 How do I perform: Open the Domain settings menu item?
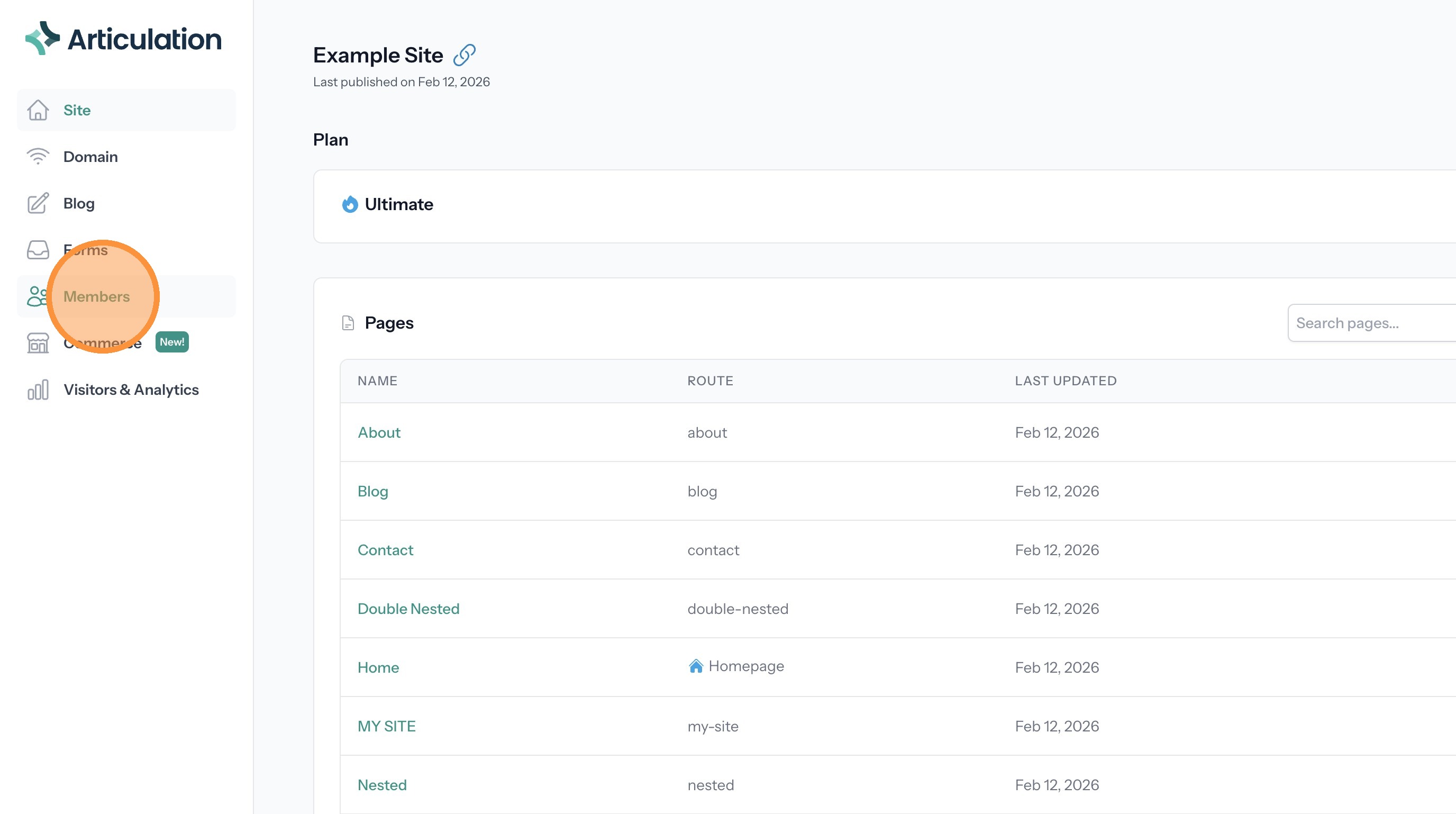(x=90, y=157)
